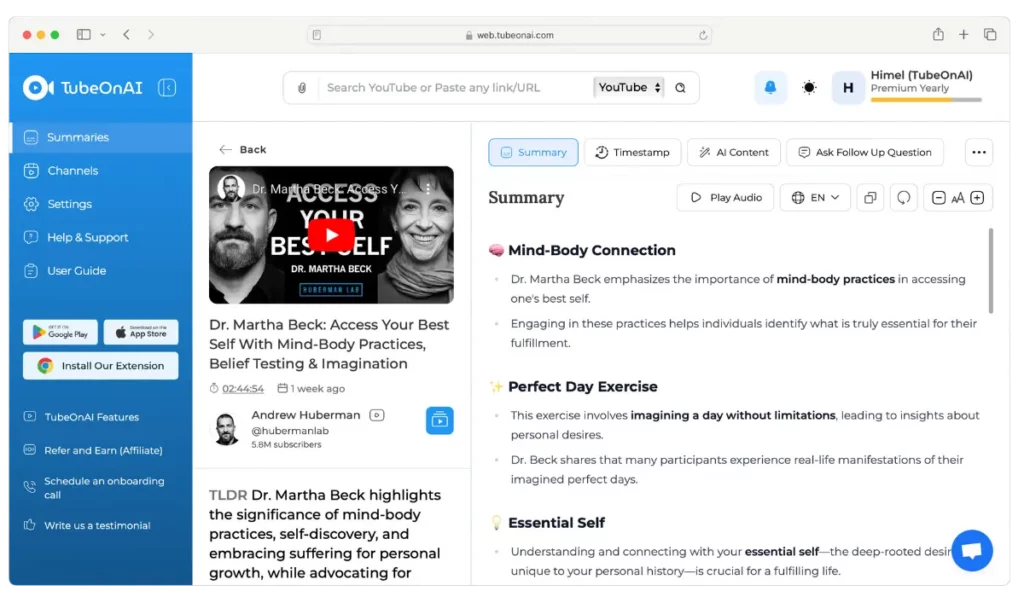Image resolution: width=1024 pixels, height=597 pixels.
Task: Toggle light/dark theme sun icon
Action: point(809,88)
